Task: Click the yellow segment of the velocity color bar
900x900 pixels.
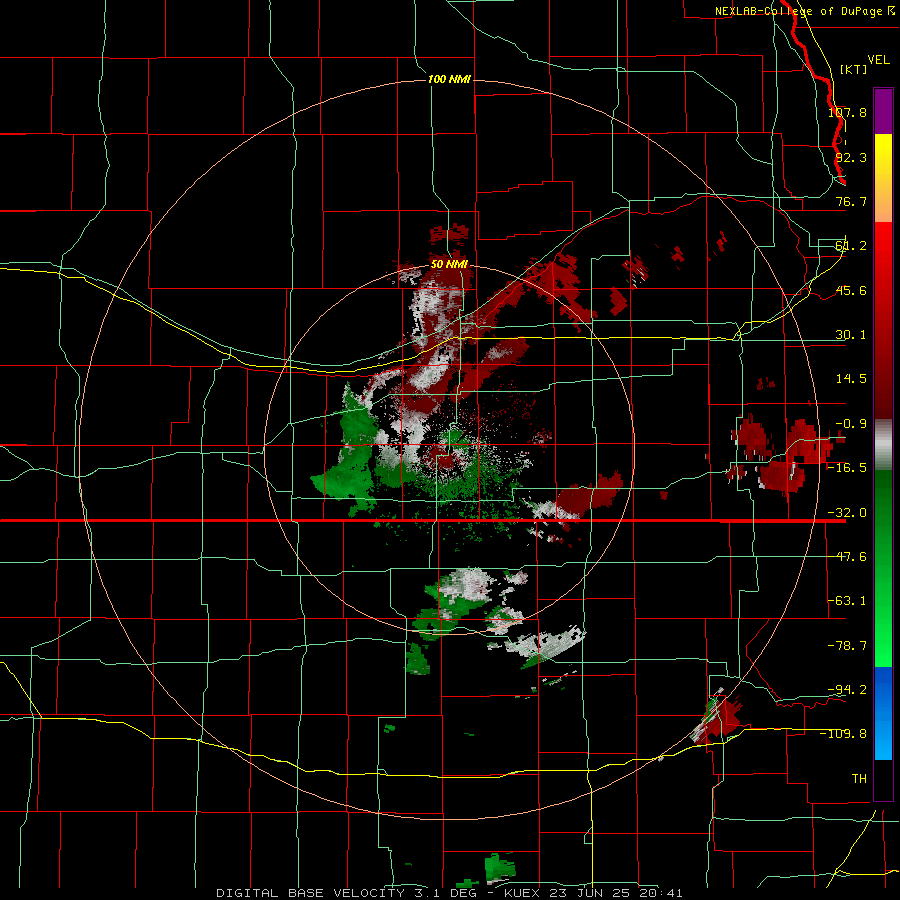Action: pos(883,178)
